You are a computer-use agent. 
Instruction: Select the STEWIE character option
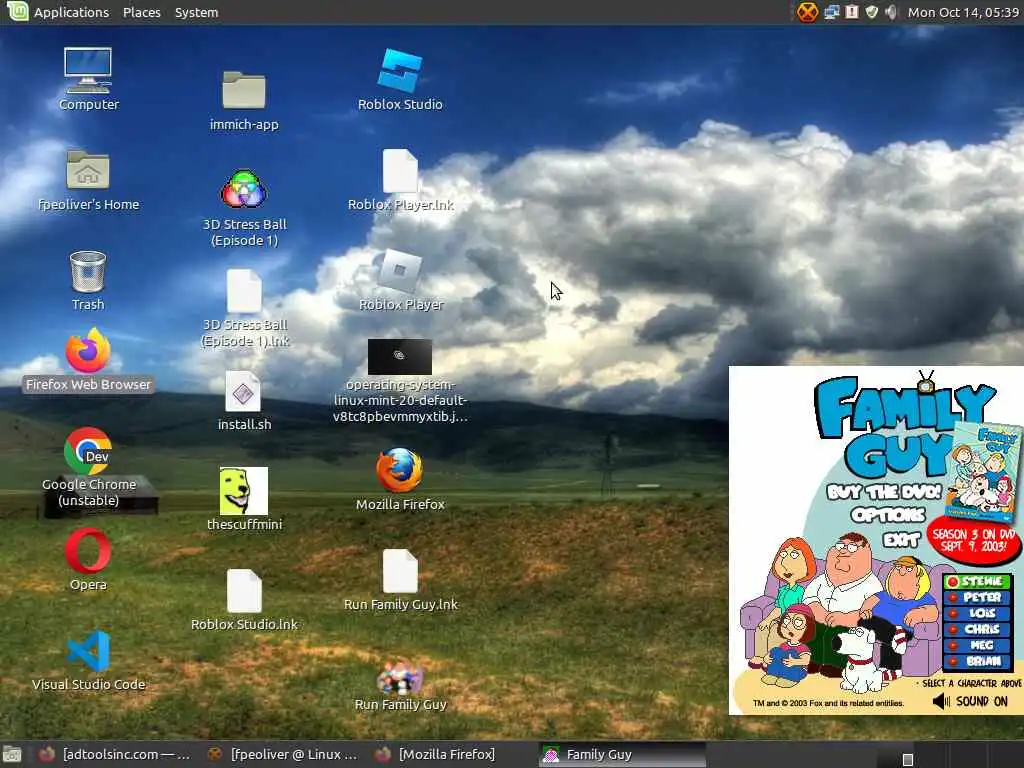pyautogui.click(x=977, y=581)
